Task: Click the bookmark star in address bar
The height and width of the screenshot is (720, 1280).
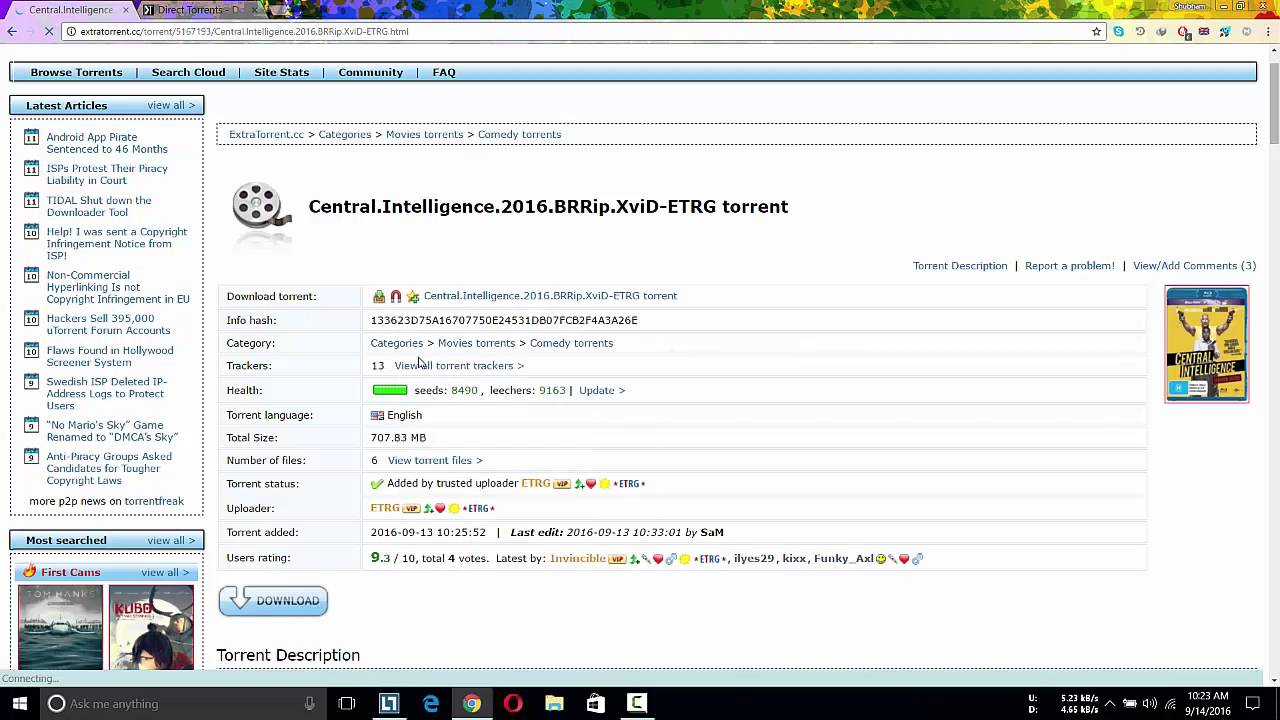Action: pos(1096,31)
